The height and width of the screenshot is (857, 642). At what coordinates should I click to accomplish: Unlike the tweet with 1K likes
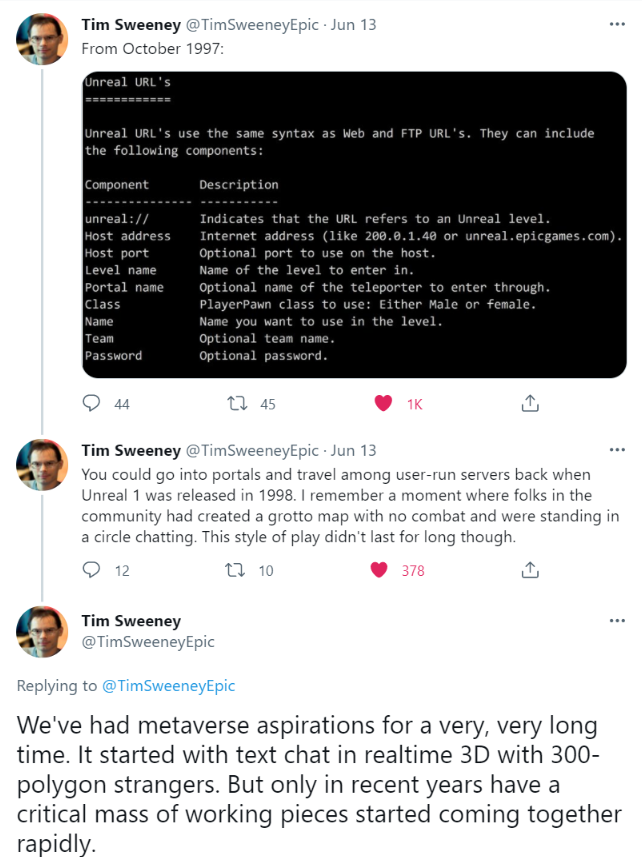[x=382, y=404]
